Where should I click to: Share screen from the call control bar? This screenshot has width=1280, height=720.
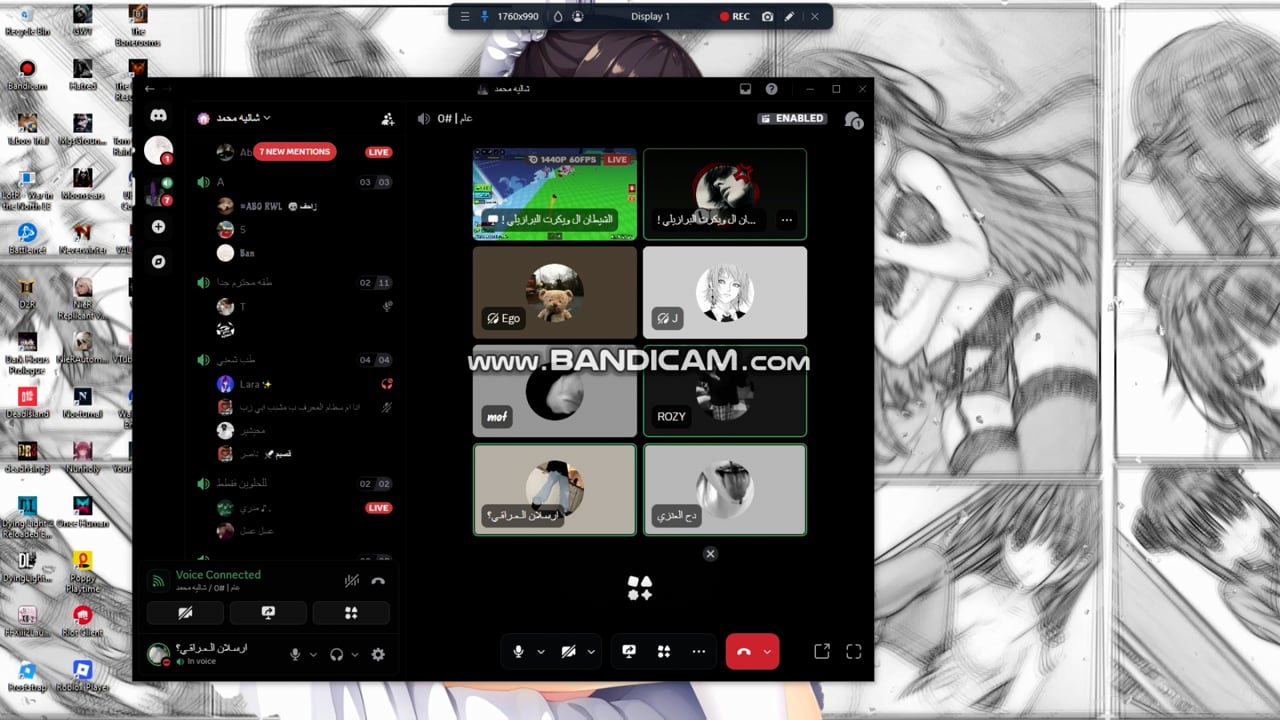(629, 651)
